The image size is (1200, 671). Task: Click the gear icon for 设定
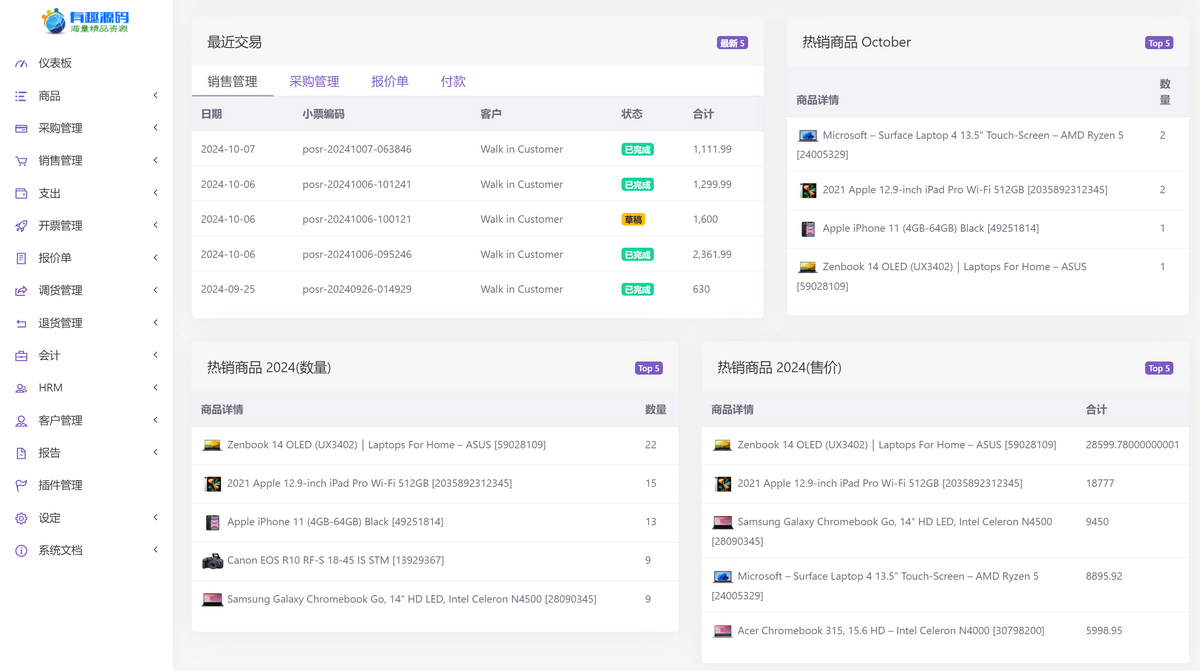click(x=21, y=518)
